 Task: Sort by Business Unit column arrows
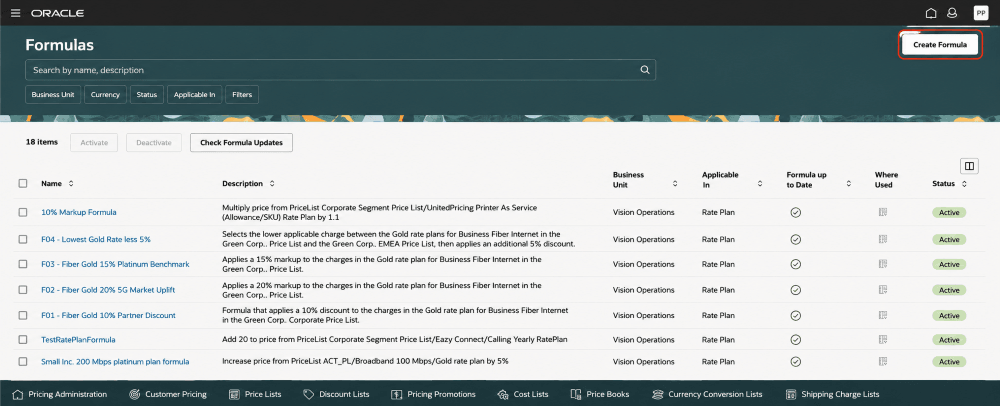coord(675,184)
